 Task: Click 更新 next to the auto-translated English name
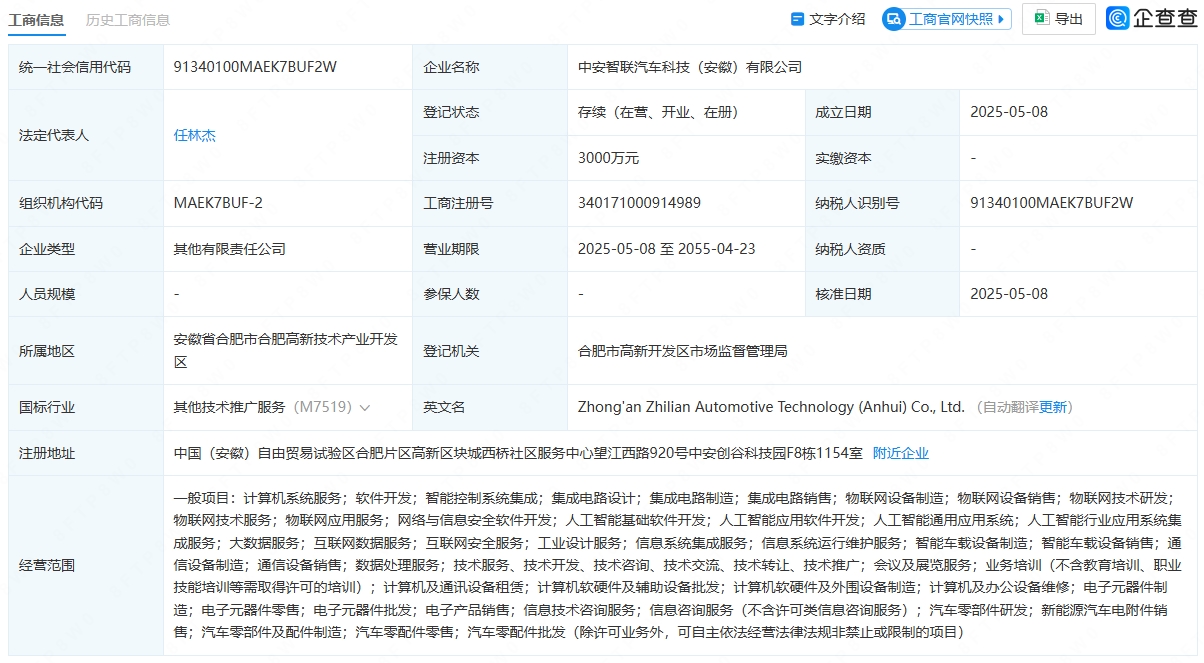(1053, 407)
